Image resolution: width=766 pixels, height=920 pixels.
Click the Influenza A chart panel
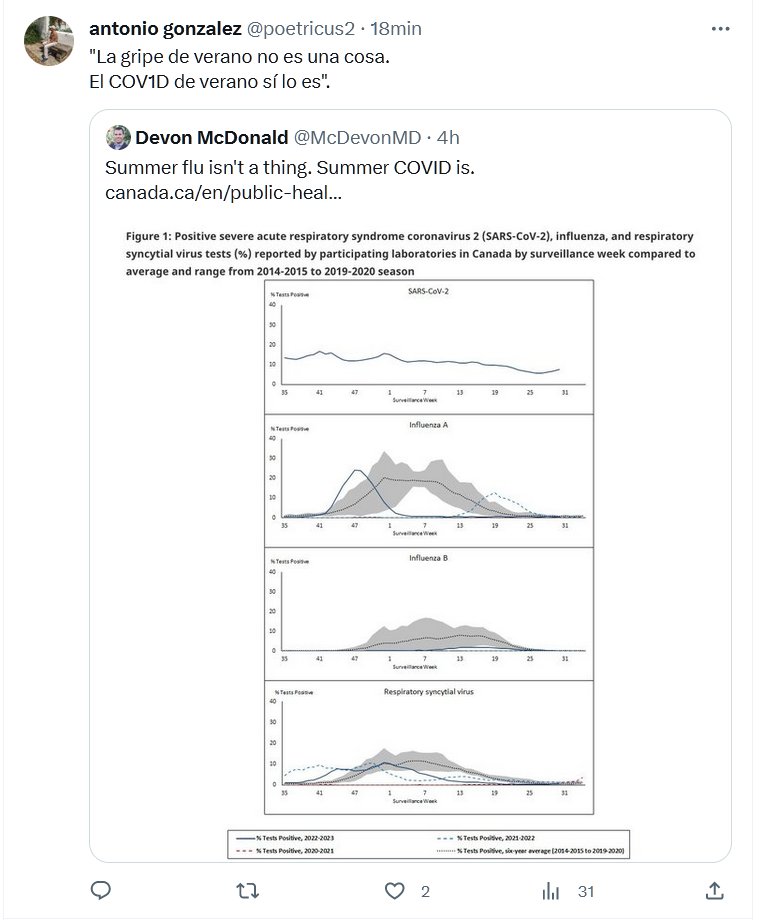click(430, 480)
